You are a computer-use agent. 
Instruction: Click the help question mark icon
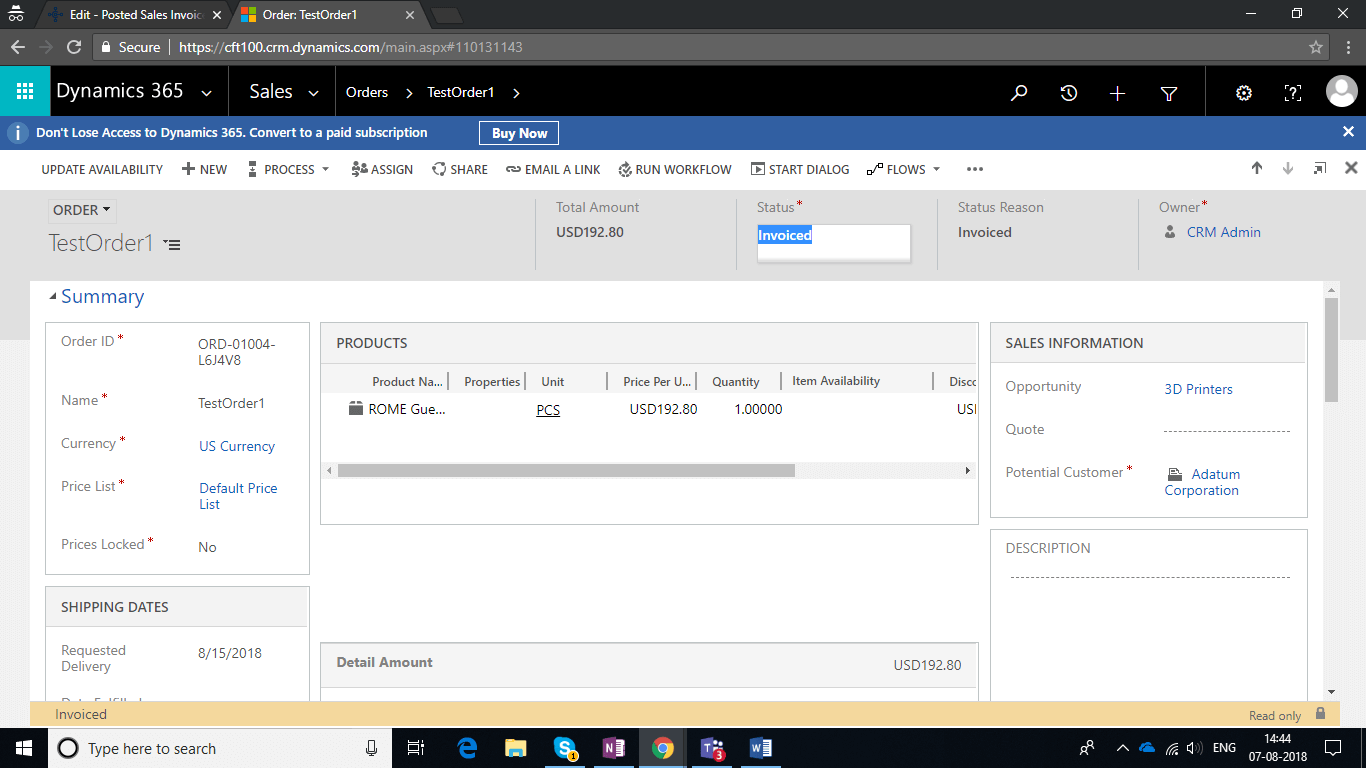pos(1293,93)
